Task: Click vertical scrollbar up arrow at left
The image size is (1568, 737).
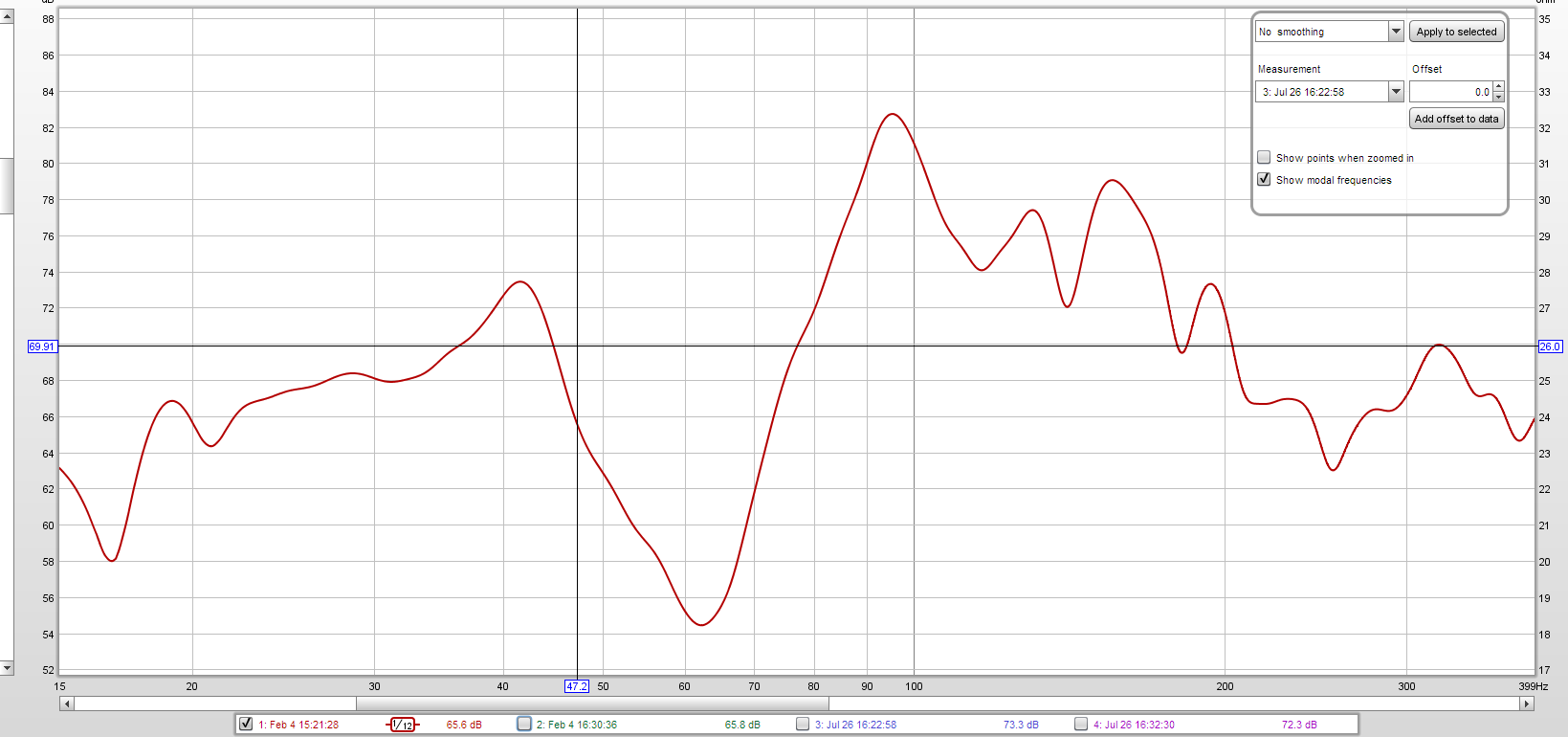Action: (7, 16)
